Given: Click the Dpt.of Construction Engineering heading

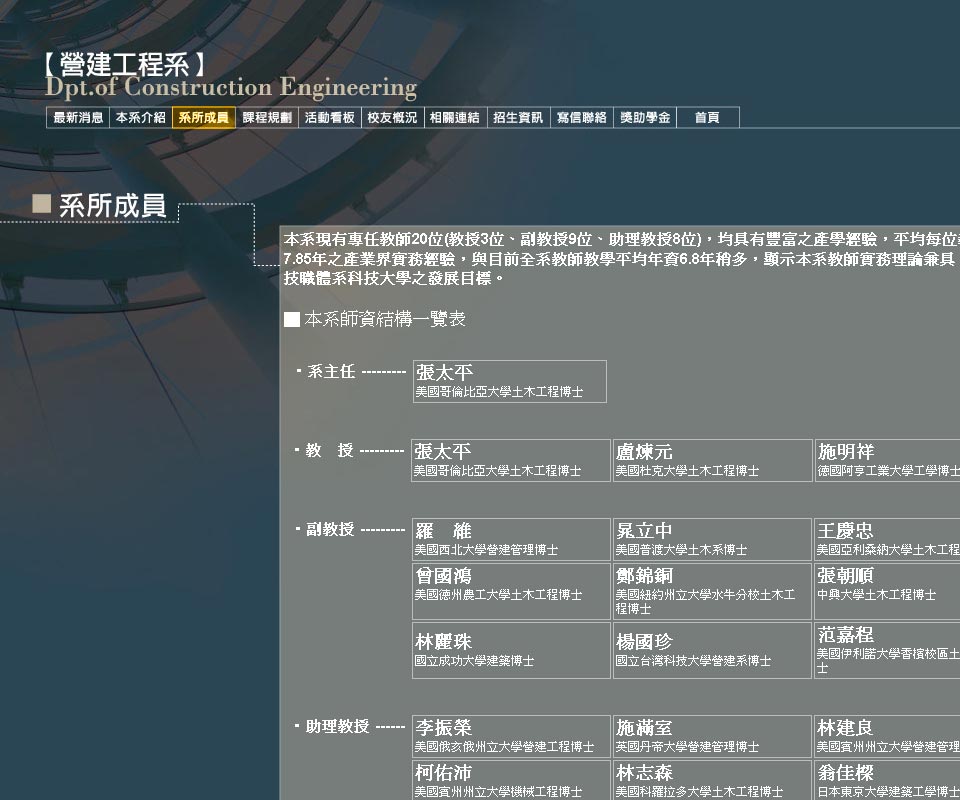Looking at the screenshot, I should [x=231, y=88].
